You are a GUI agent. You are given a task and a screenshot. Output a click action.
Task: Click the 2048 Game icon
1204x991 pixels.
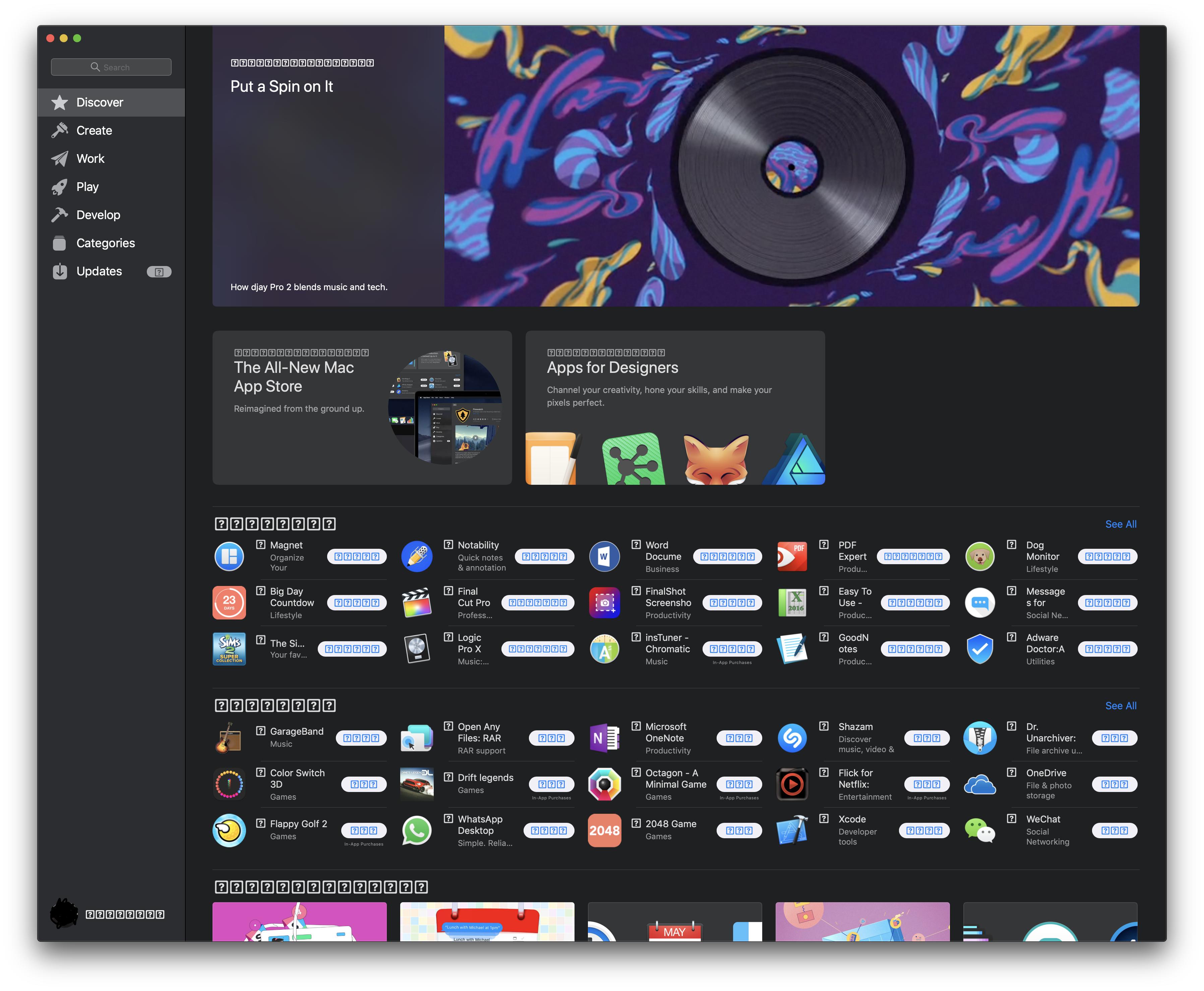tap(604, 831)
